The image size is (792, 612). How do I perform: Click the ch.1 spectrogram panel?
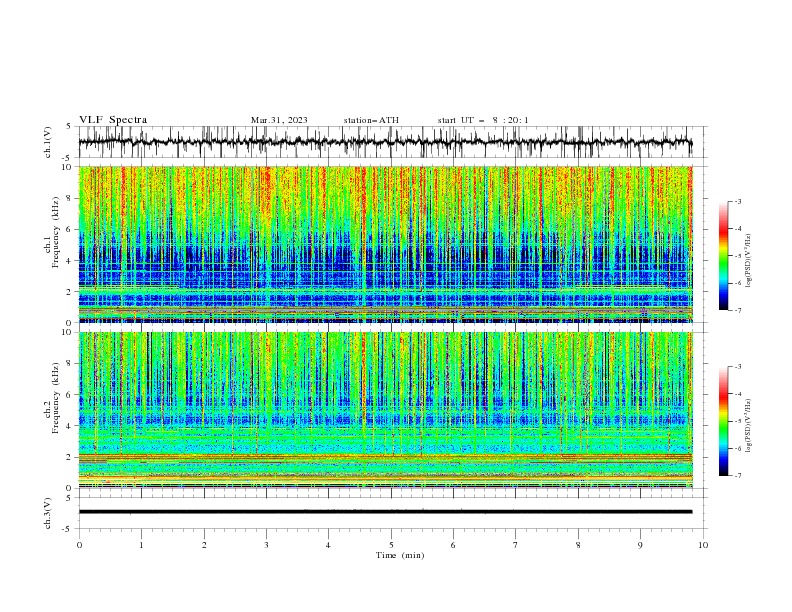[x=386, y=244]
